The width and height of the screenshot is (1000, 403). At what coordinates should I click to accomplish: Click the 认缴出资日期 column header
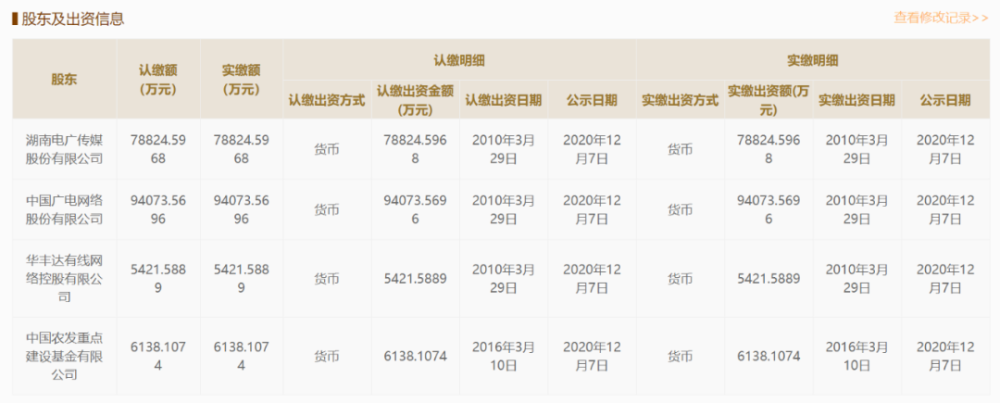click(x=503, y=100)
